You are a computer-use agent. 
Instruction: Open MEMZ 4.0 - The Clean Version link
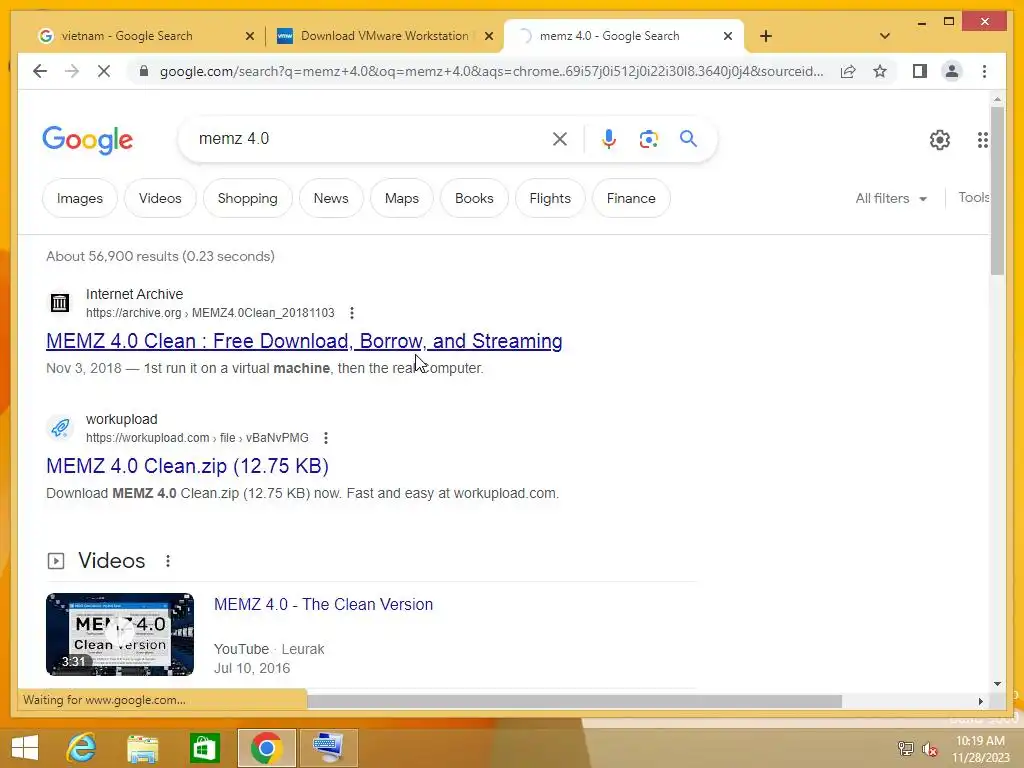click(323, 605)
